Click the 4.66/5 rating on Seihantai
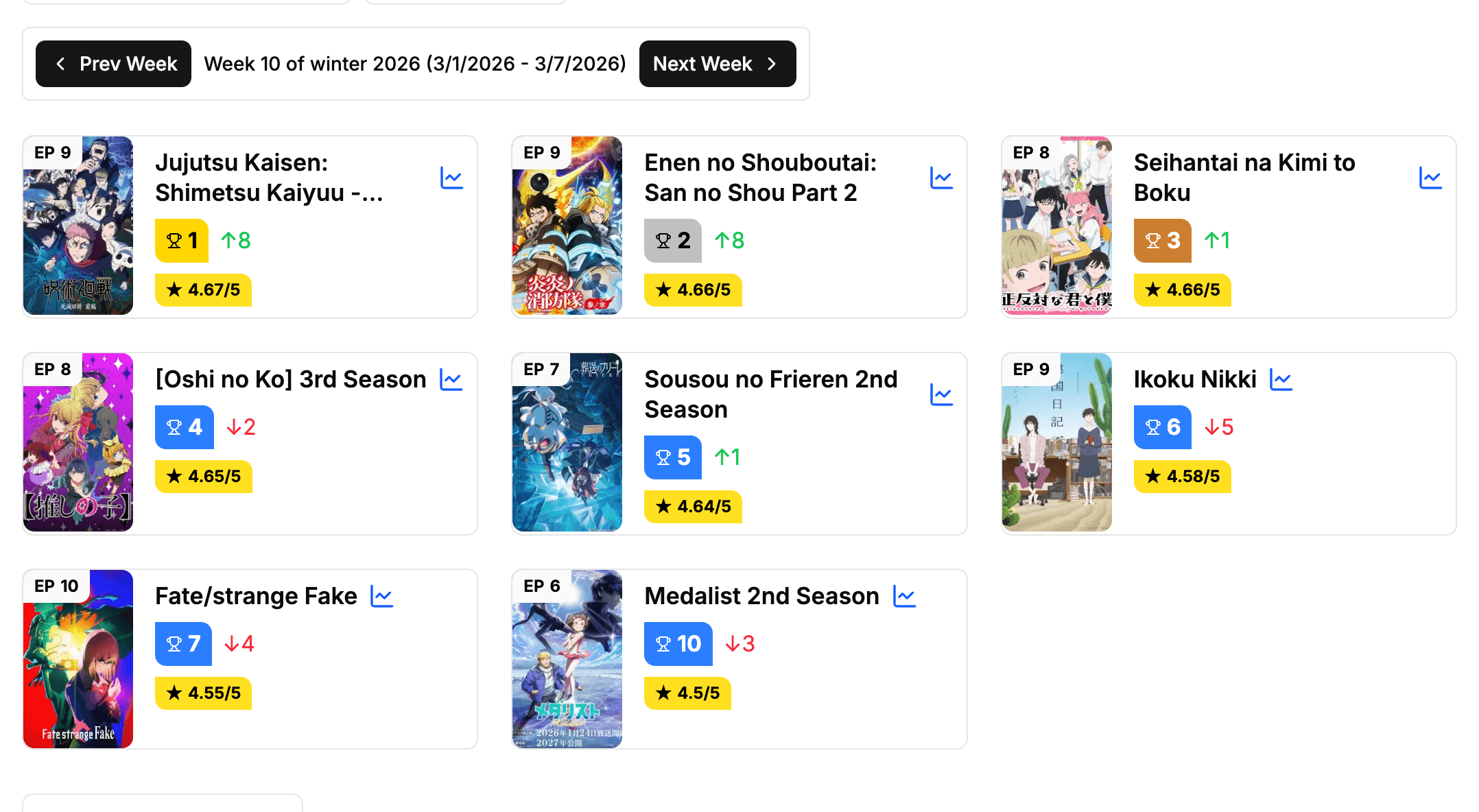Viewport: 1479px width, 812px height. point(1182,290)
